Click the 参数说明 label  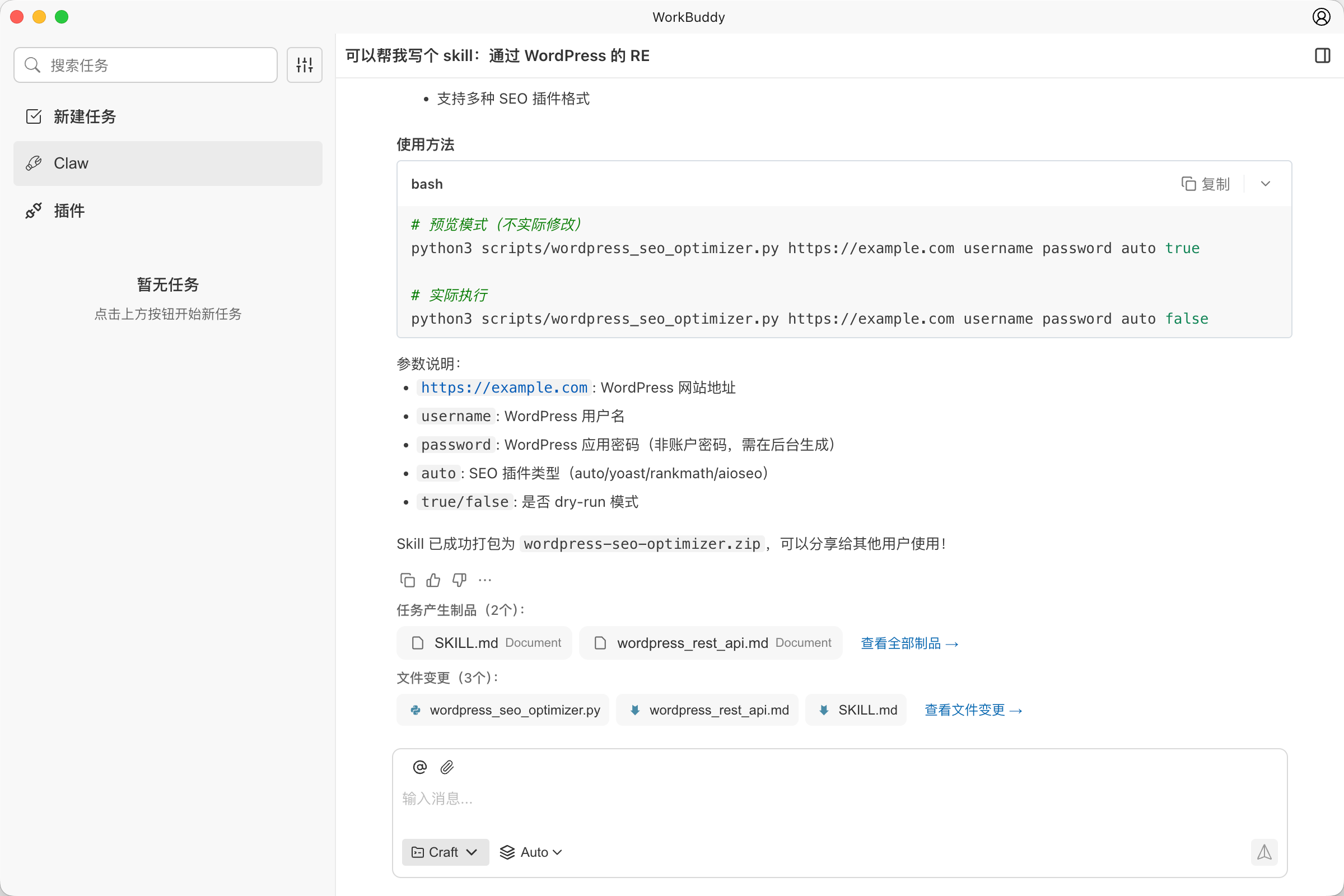428,363
